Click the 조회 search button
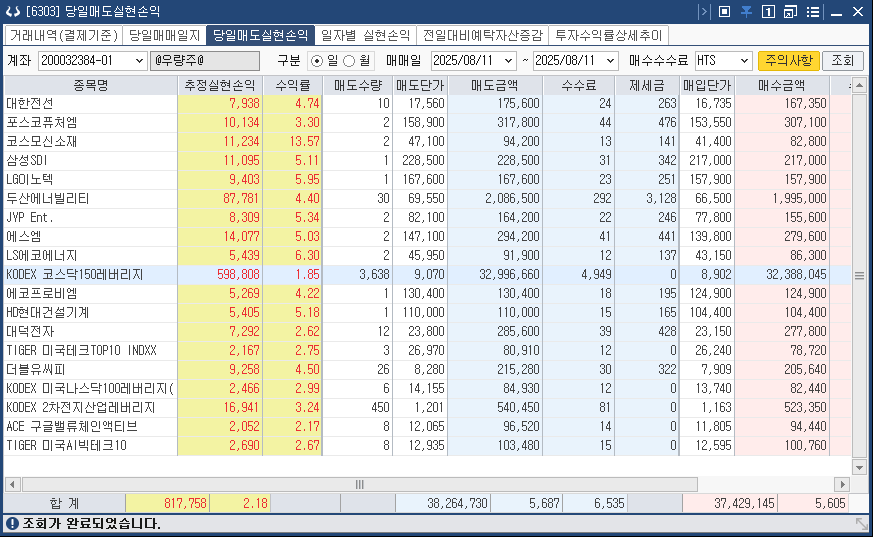Screen dimensions: 873x537 [x=842, y=61]
